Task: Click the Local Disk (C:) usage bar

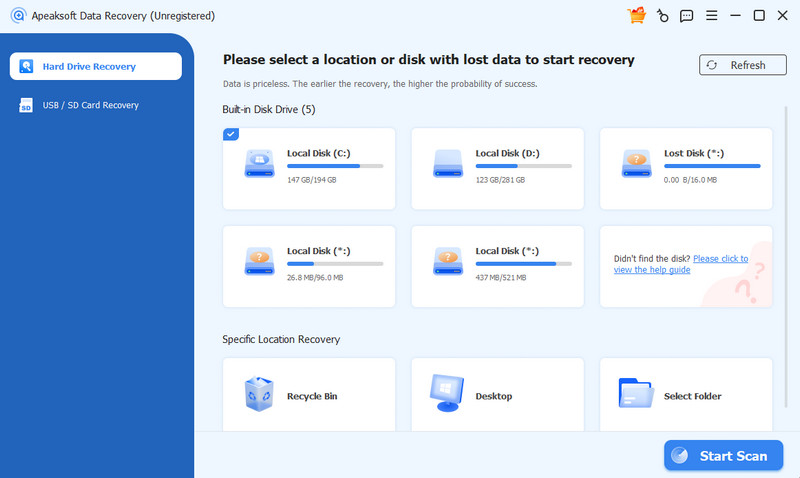Action: (335, 166)
